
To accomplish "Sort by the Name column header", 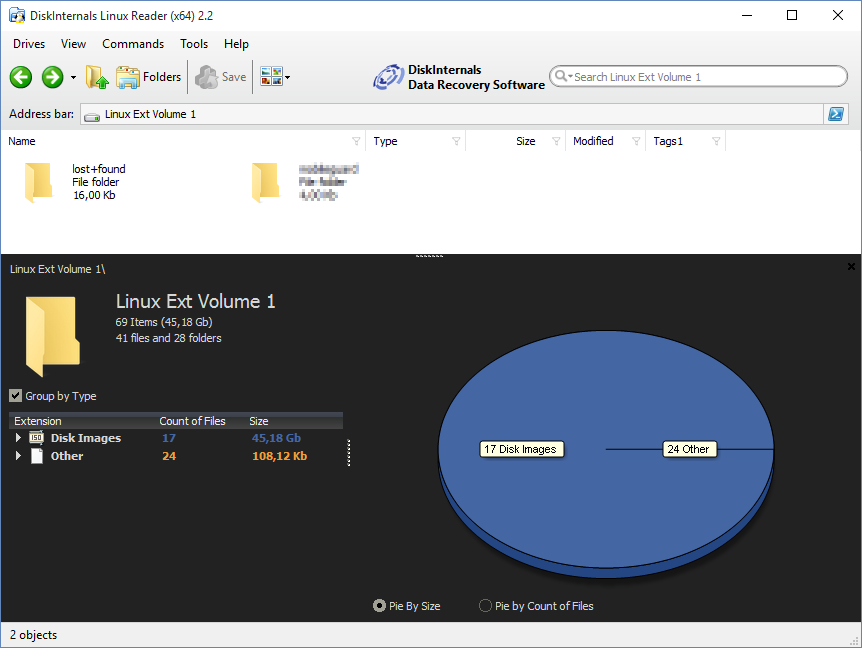I will (x=22, y=141).
